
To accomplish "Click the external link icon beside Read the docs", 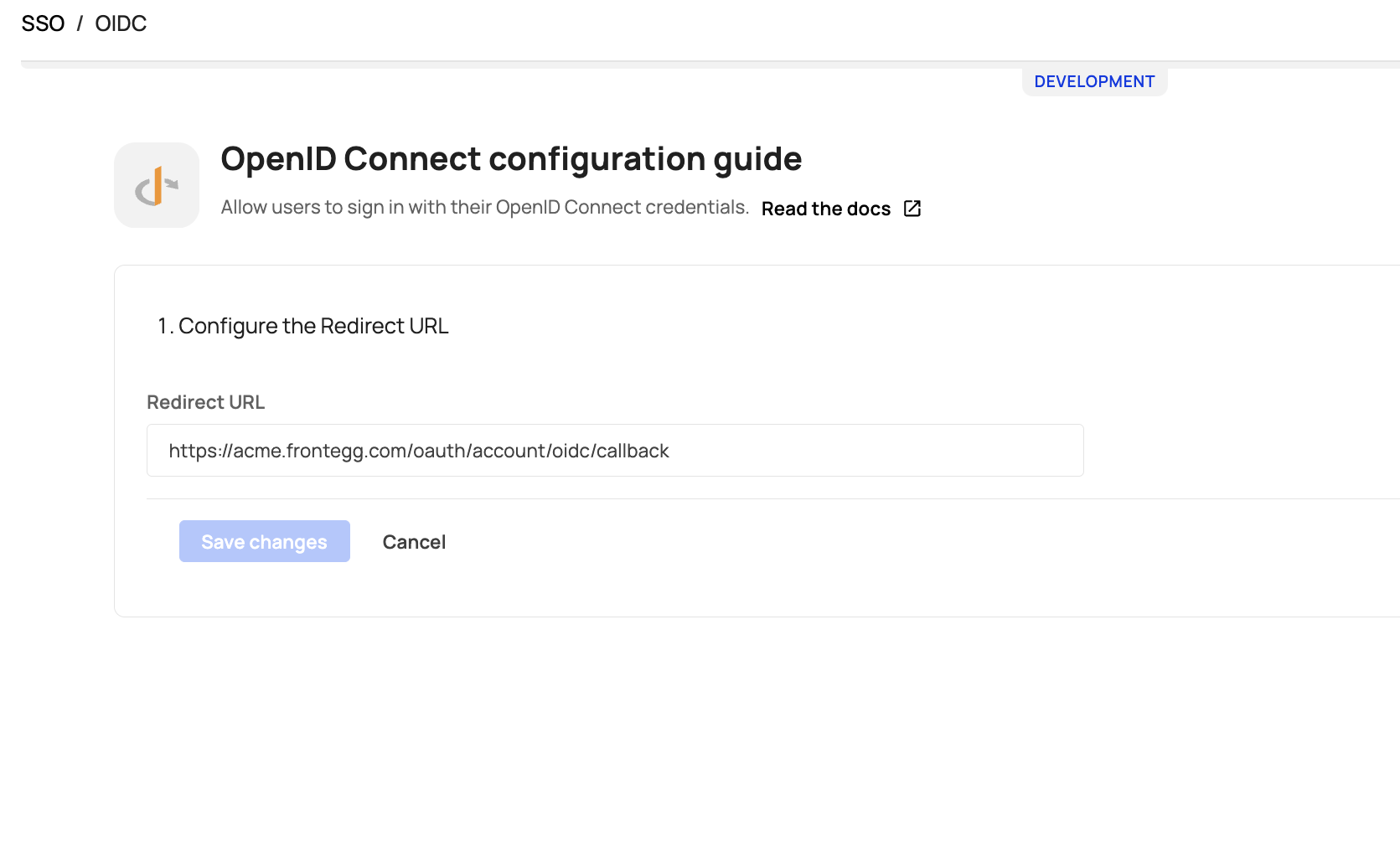I will click(x=912, y=209).
